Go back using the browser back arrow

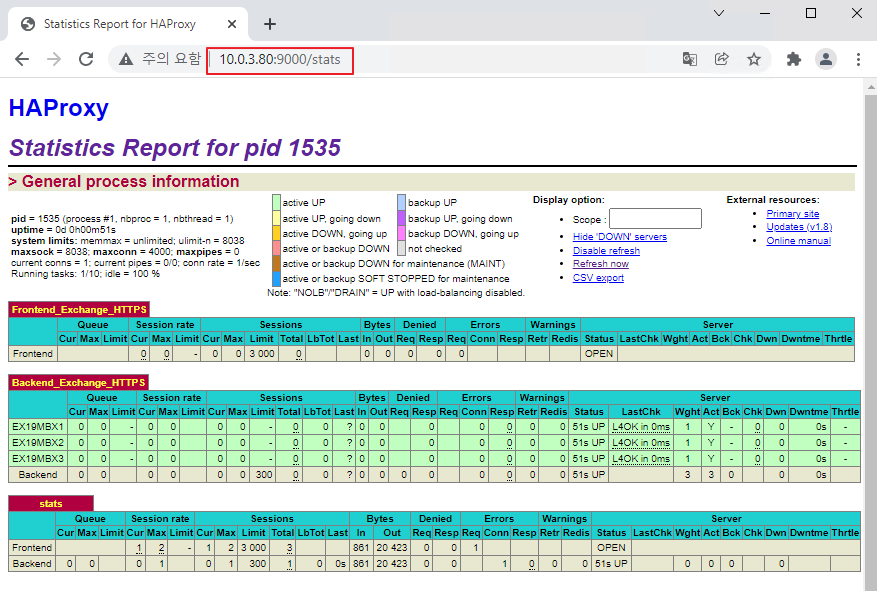[x=22, y=59]
